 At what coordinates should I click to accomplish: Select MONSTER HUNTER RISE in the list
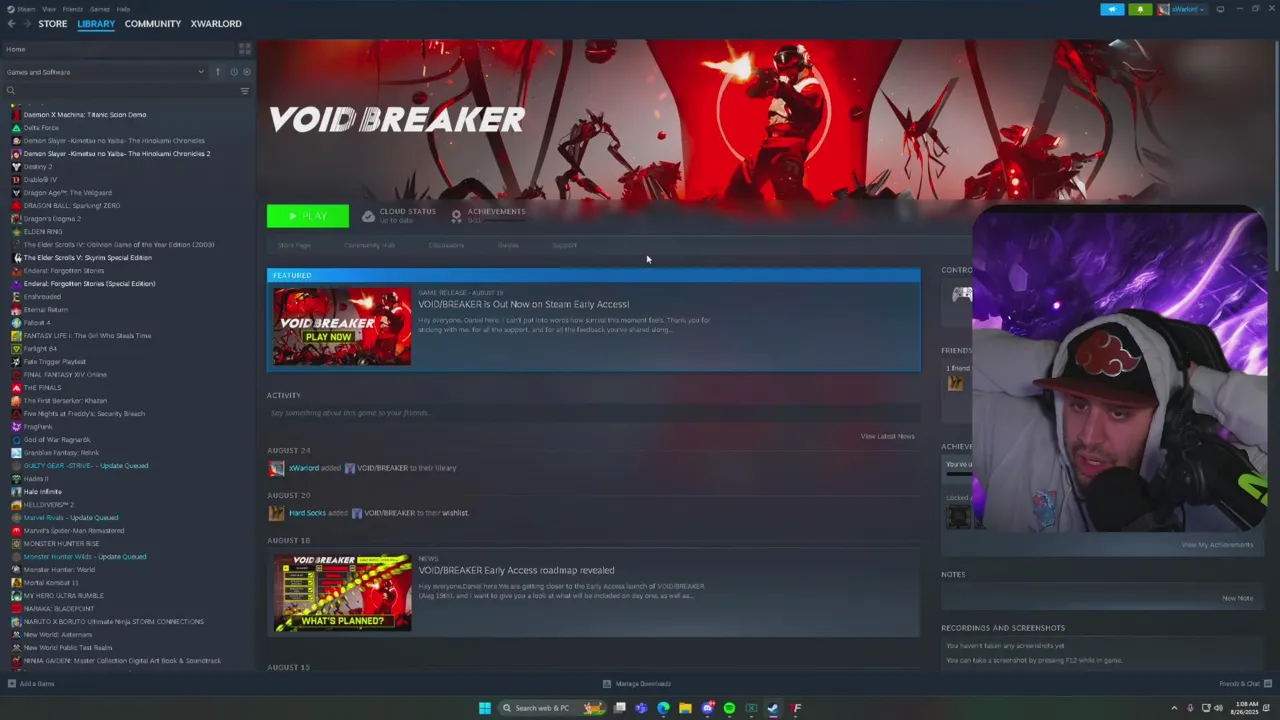tap(61, 544)
